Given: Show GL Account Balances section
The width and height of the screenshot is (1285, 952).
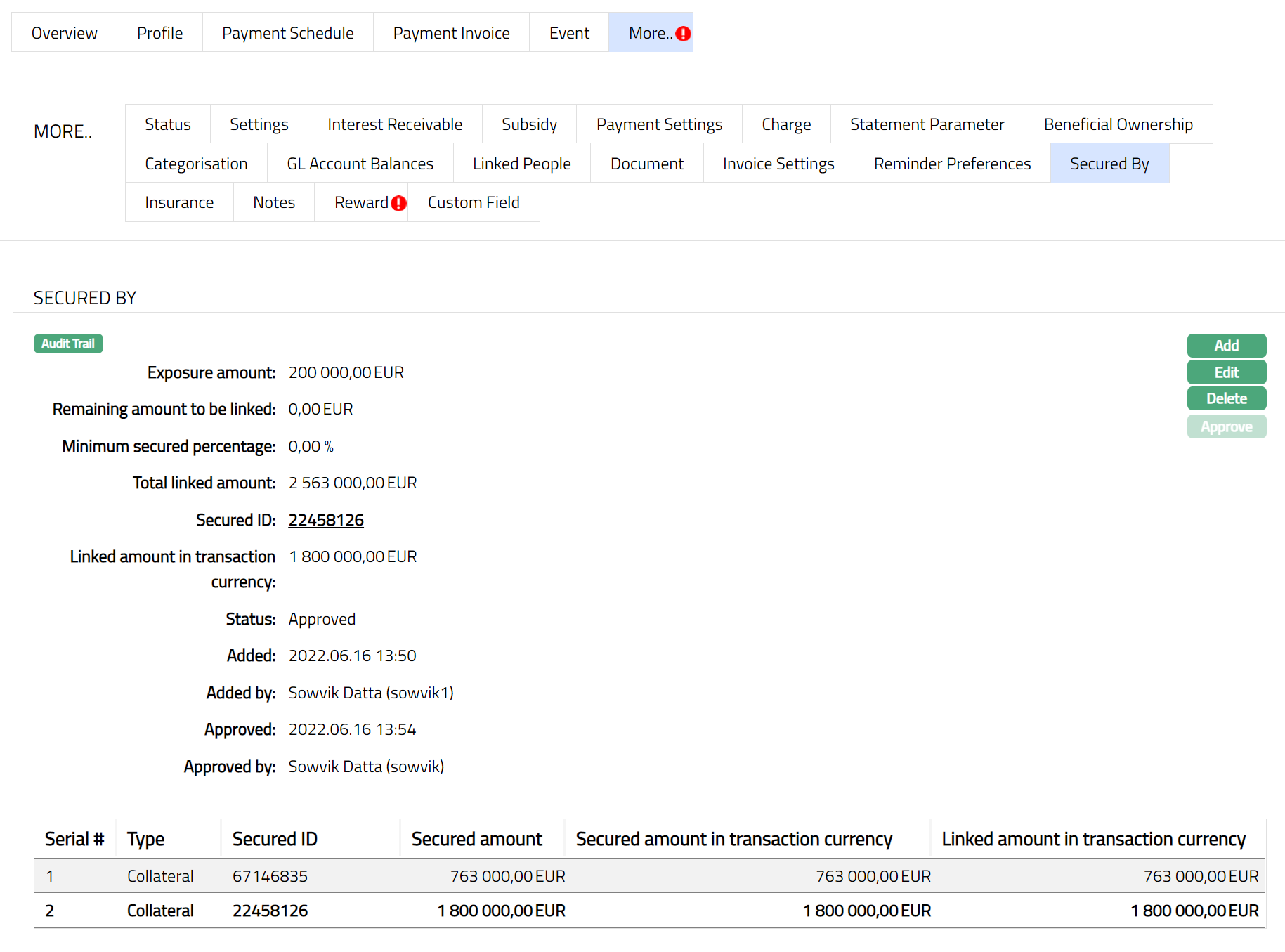Looking at the screenshot, I should [360, 164].
